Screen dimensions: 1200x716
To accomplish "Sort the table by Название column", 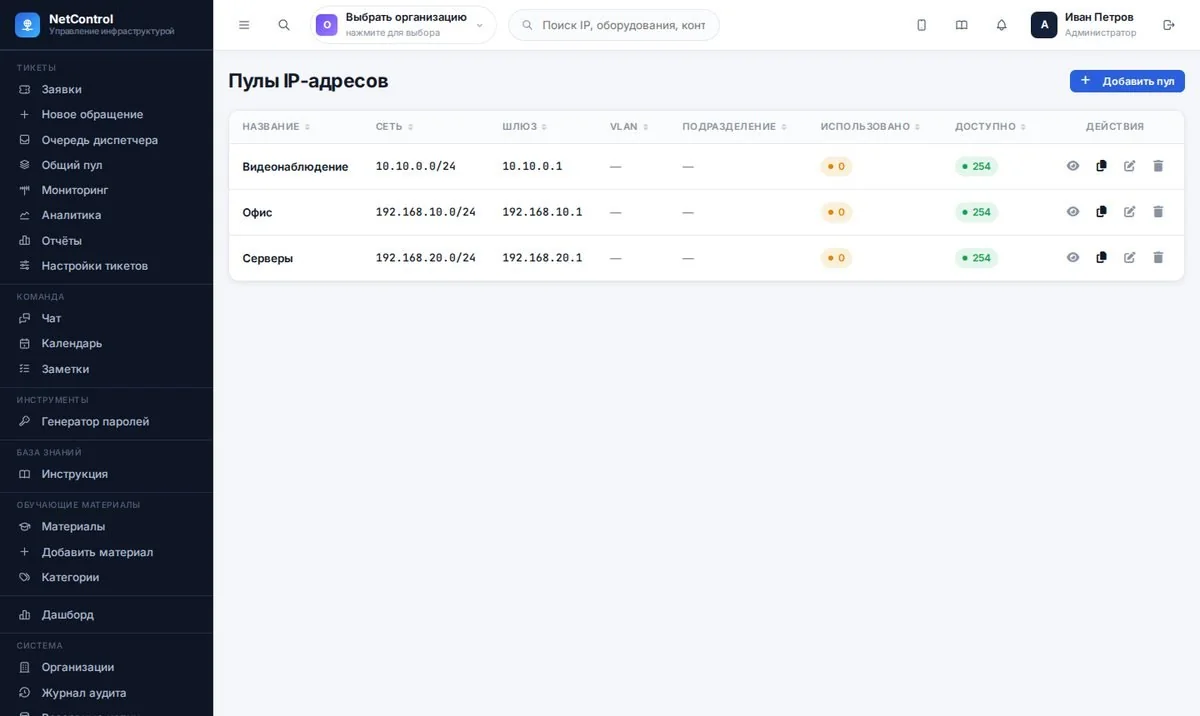I will click(276, 127).
